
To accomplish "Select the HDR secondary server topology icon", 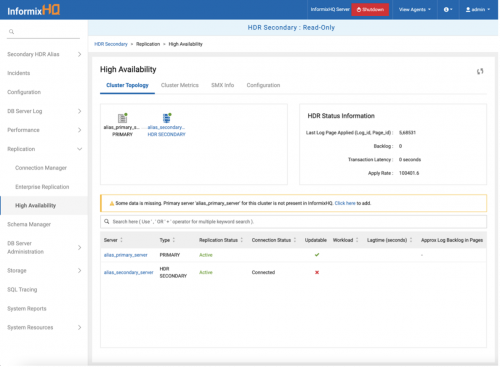I will 167,118.
